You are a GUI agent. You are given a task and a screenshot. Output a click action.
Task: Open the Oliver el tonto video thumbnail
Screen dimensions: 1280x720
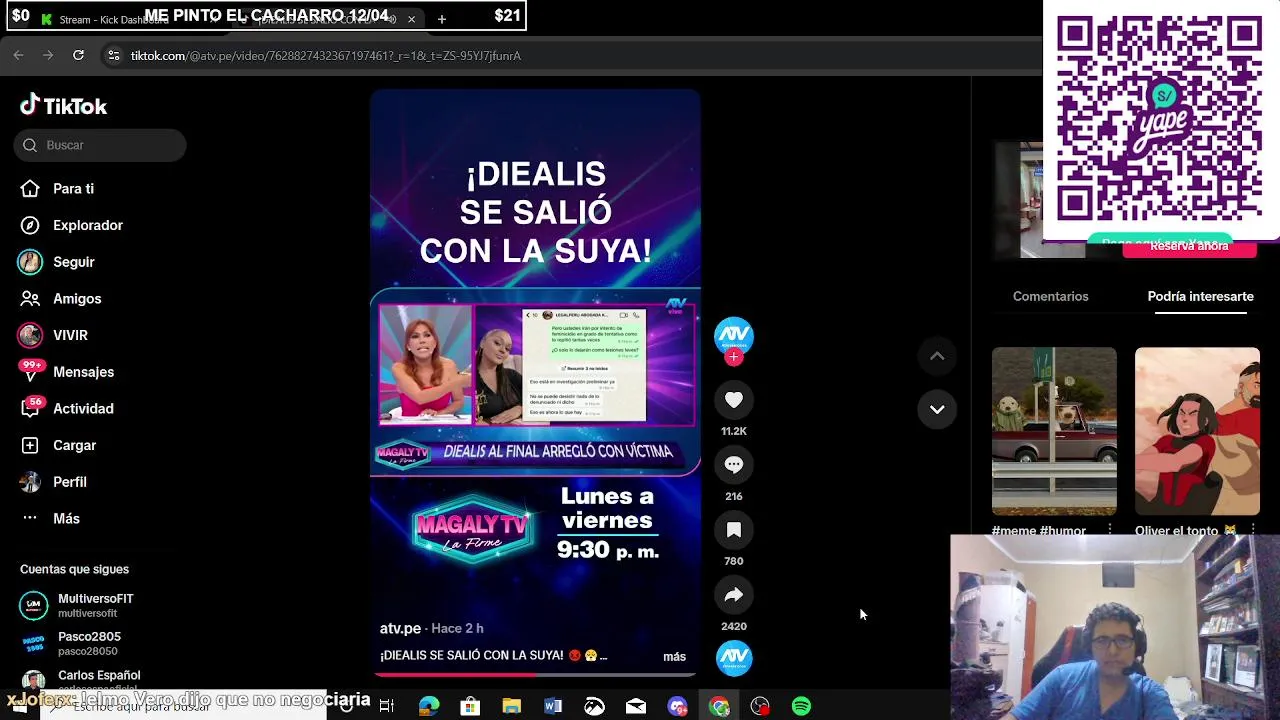coord(1197,431)
